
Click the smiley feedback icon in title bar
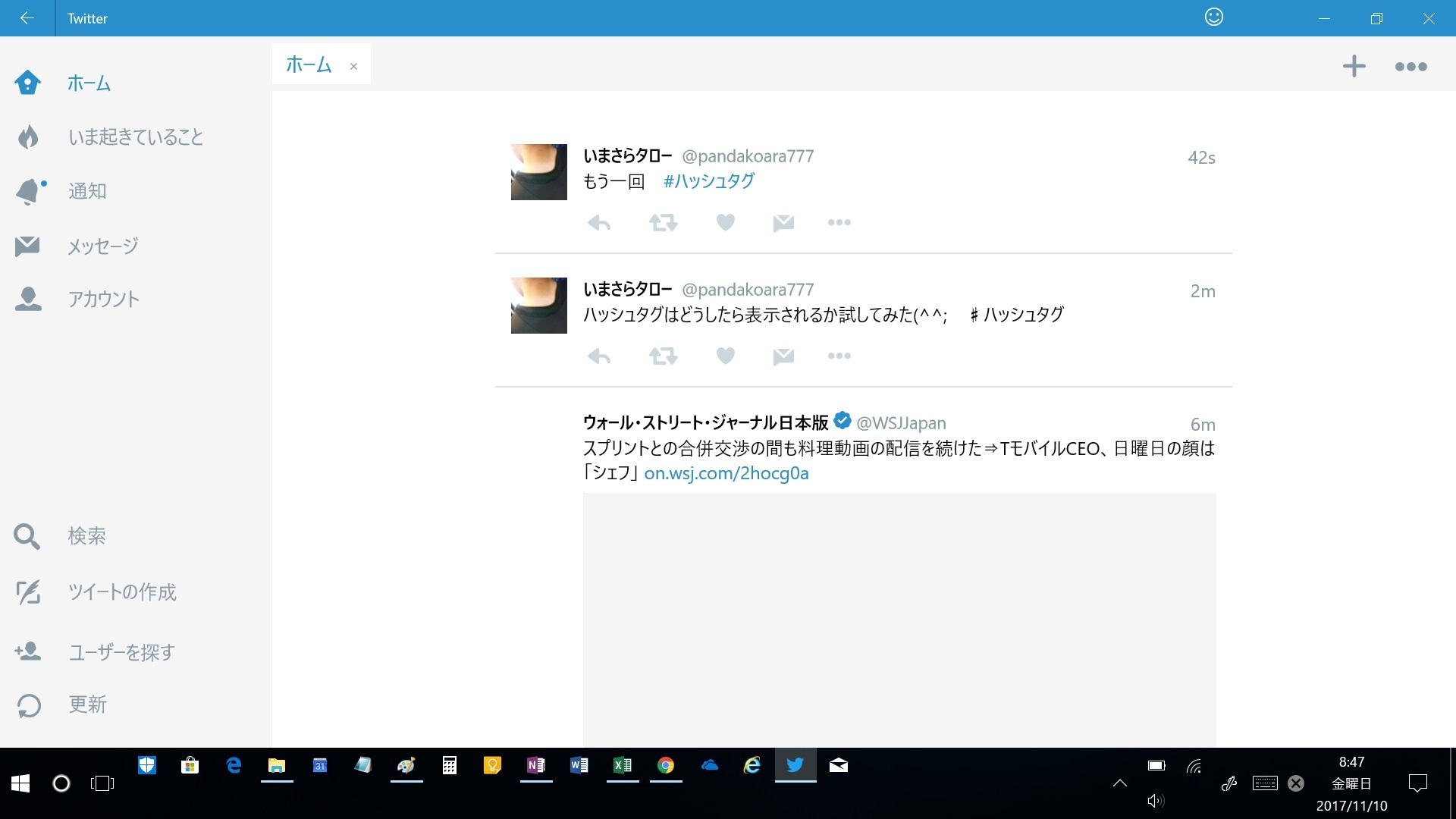click(1214, 17)
